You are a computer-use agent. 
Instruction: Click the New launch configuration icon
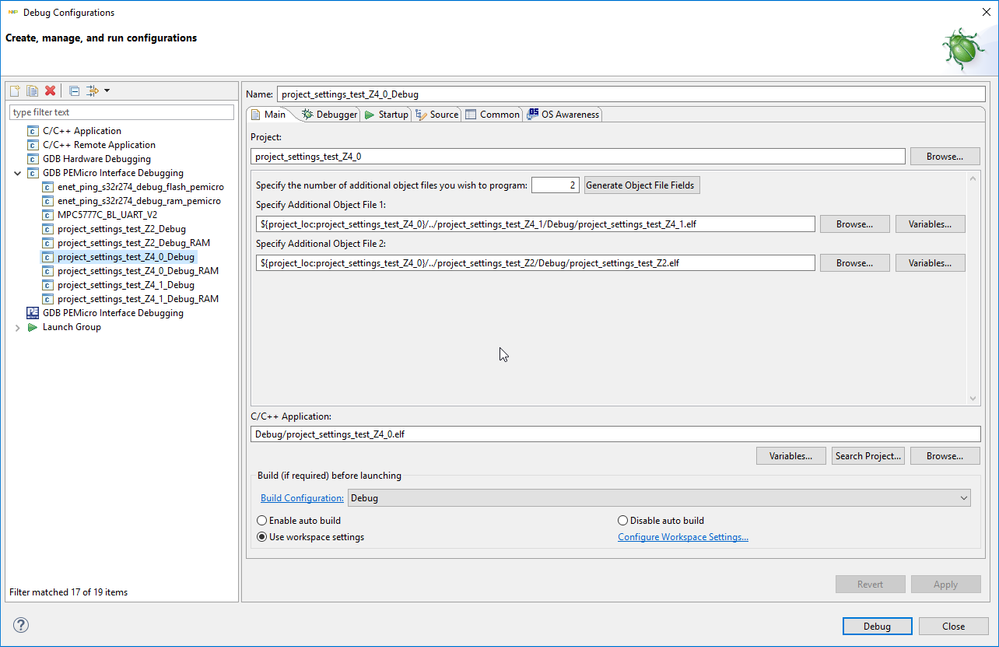coord(15,91)
